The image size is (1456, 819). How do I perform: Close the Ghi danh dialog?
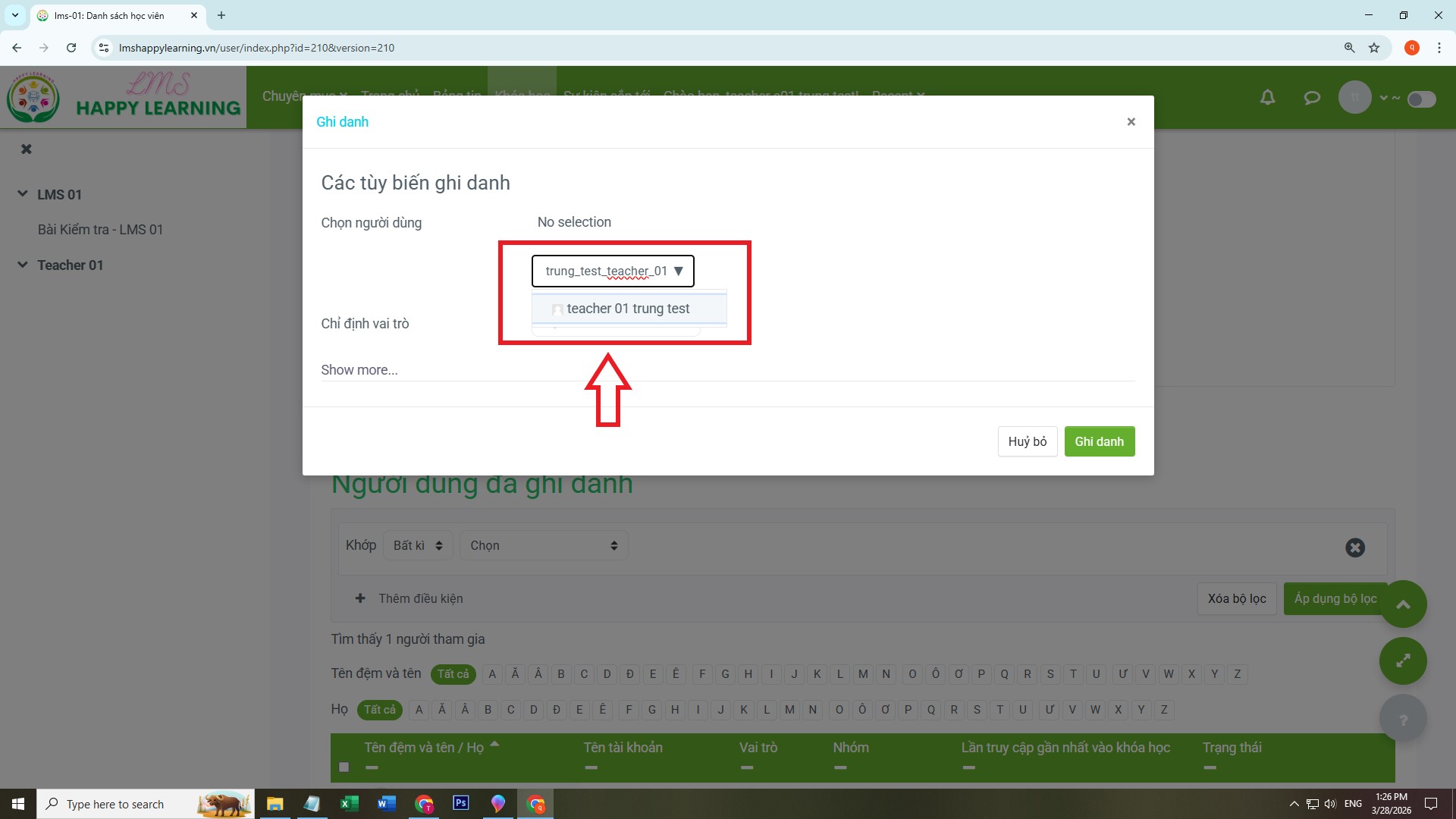(1131, 122)
